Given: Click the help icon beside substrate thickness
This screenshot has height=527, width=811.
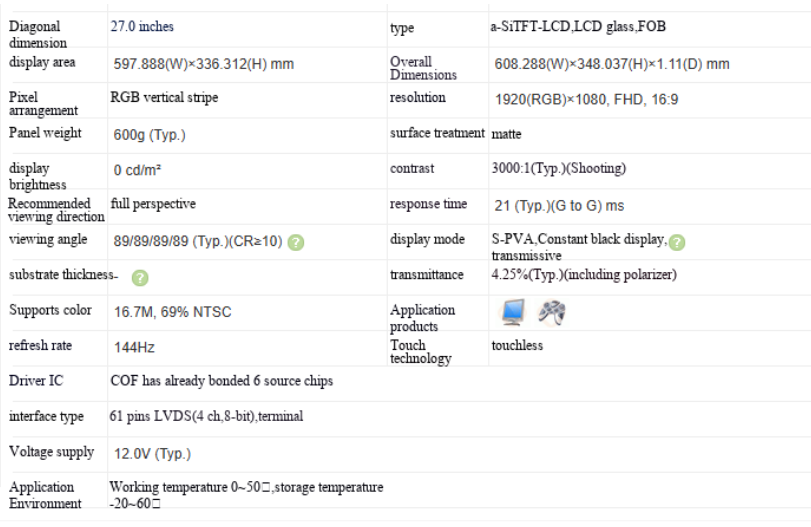Looking at the screenshot, I should 140,278.
